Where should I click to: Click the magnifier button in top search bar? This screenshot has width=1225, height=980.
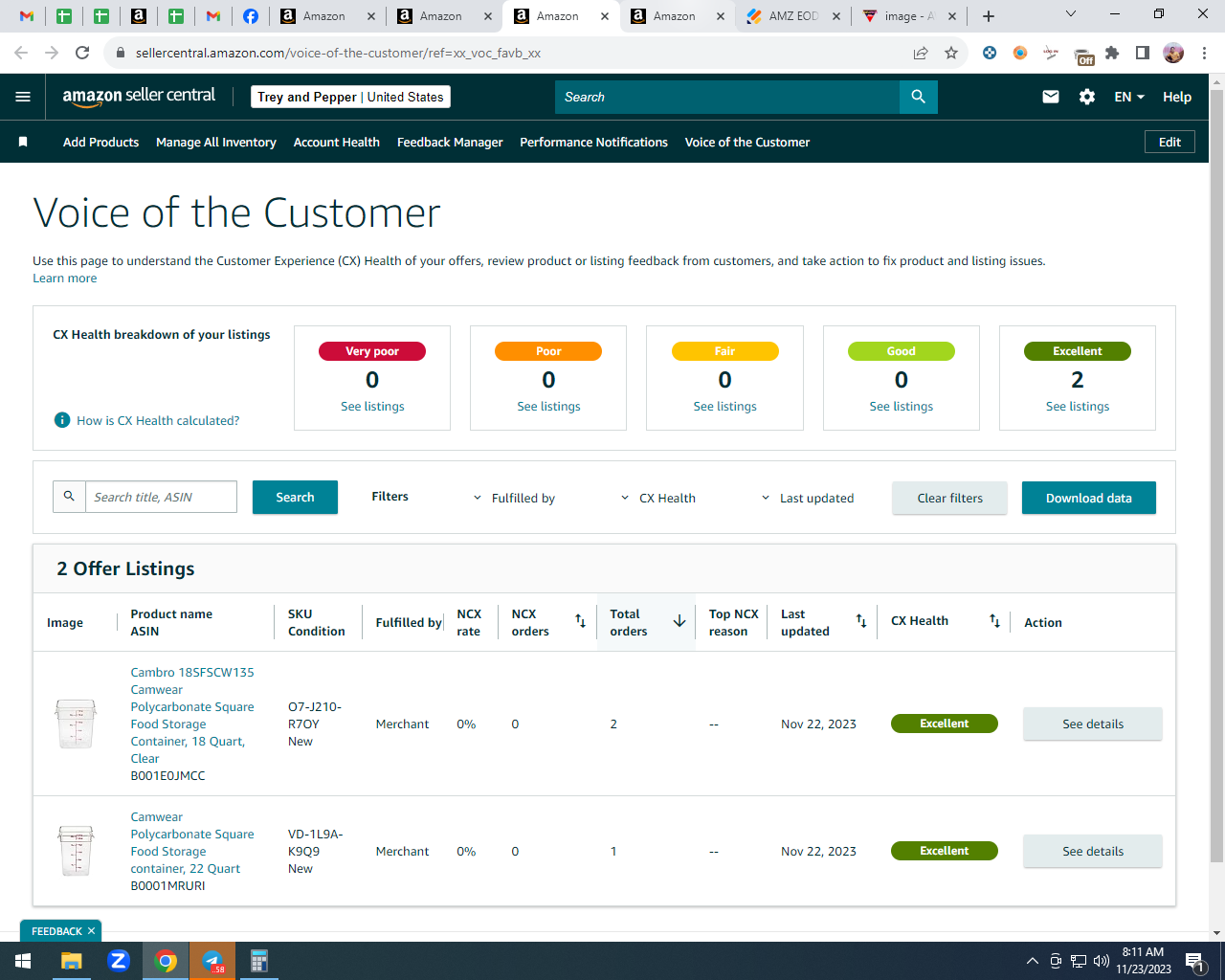[x=919, y=97]
